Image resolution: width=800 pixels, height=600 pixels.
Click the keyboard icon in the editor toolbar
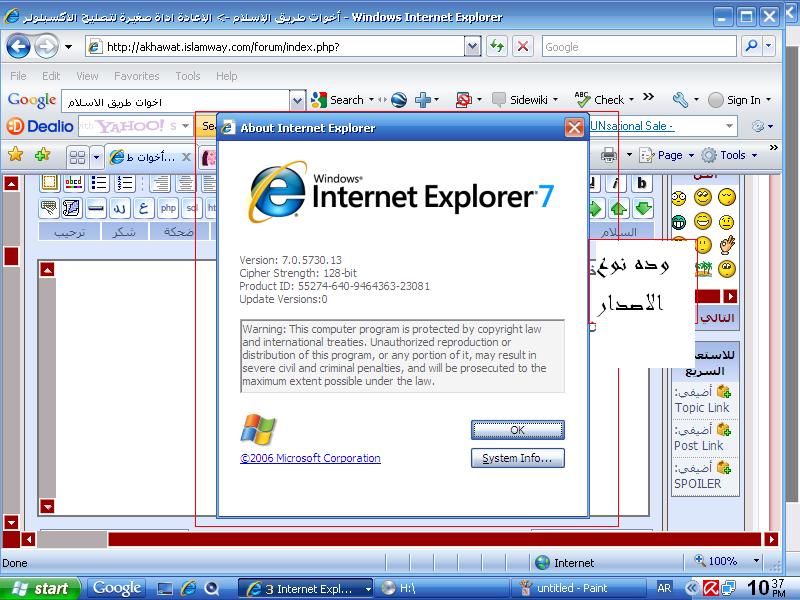point(49,208)
